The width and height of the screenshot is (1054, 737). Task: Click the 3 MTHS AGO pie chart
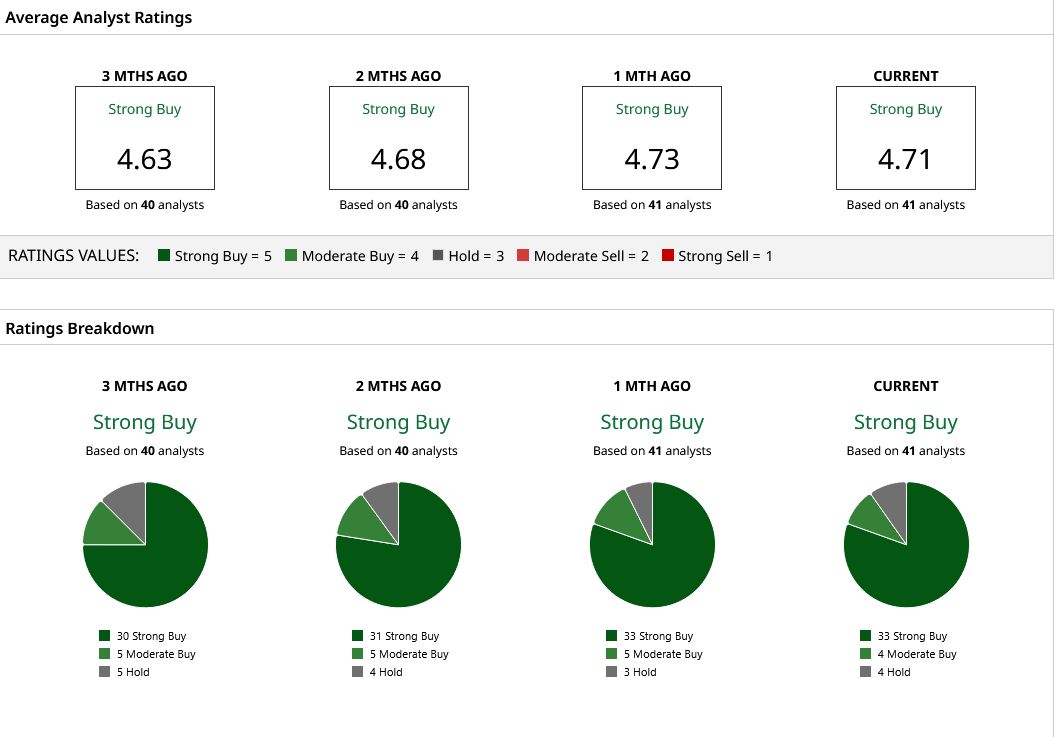(x=145, y=544)
